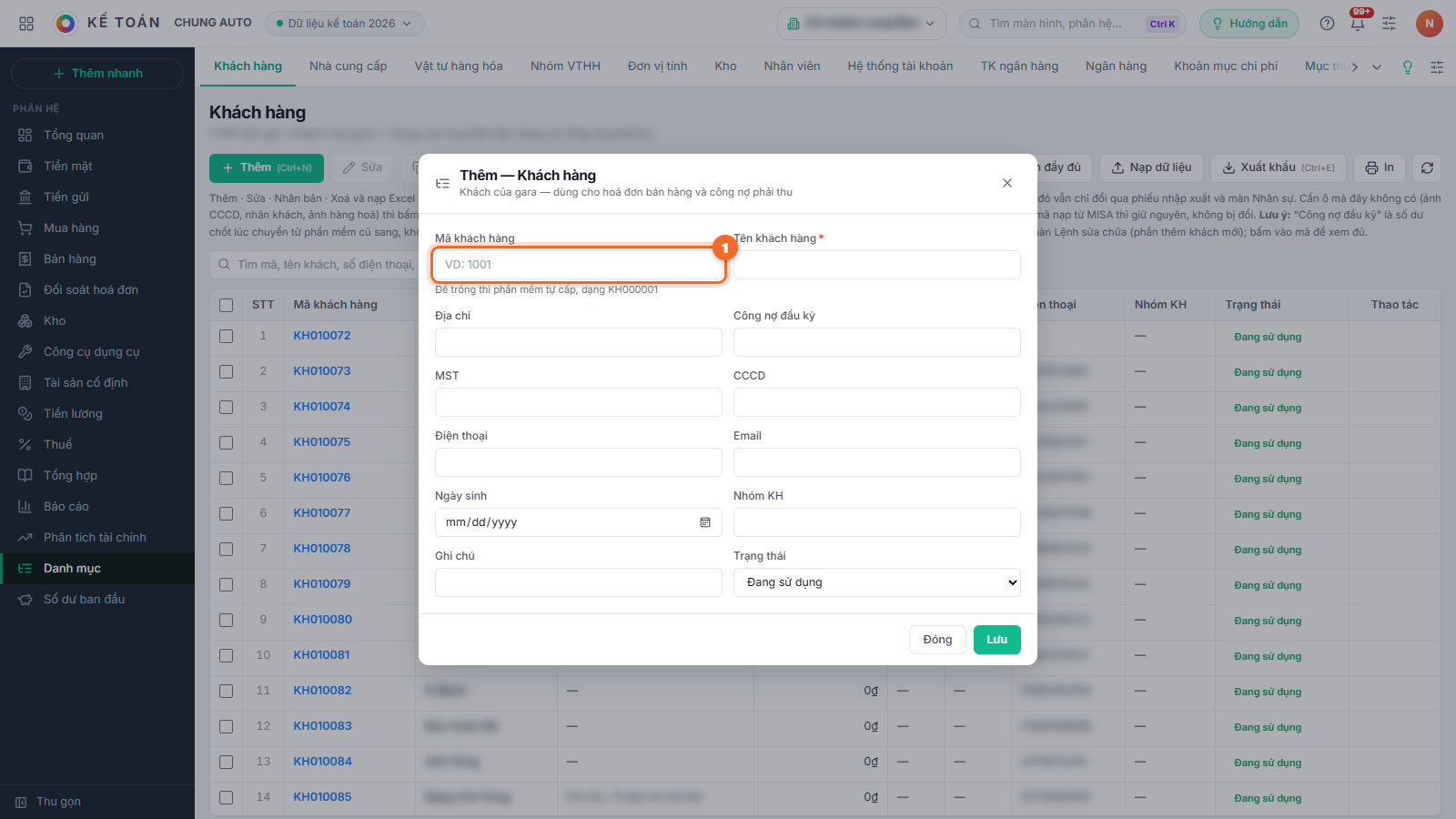Click the Đóng button
Image resolution: width=1456 pixels, height=819 pixels.
937,640
